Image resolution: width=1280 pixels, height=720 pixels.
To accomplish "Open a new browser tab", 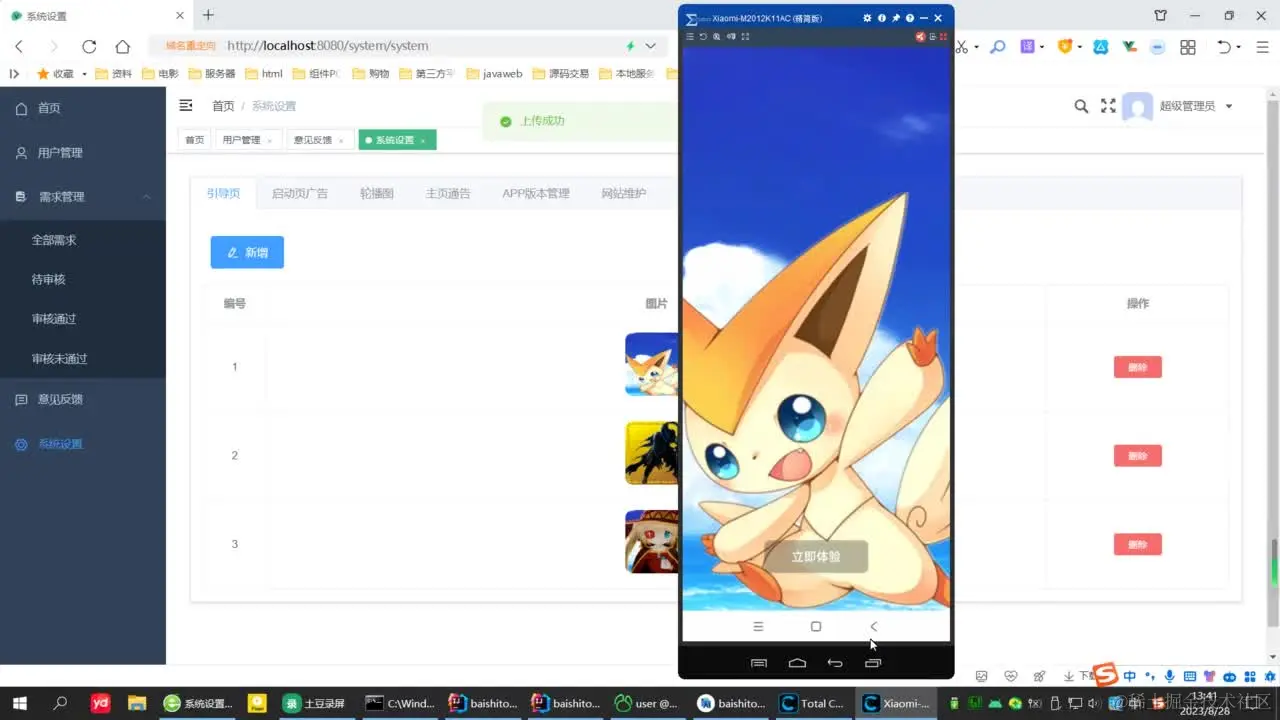I will tap(208, 15).
